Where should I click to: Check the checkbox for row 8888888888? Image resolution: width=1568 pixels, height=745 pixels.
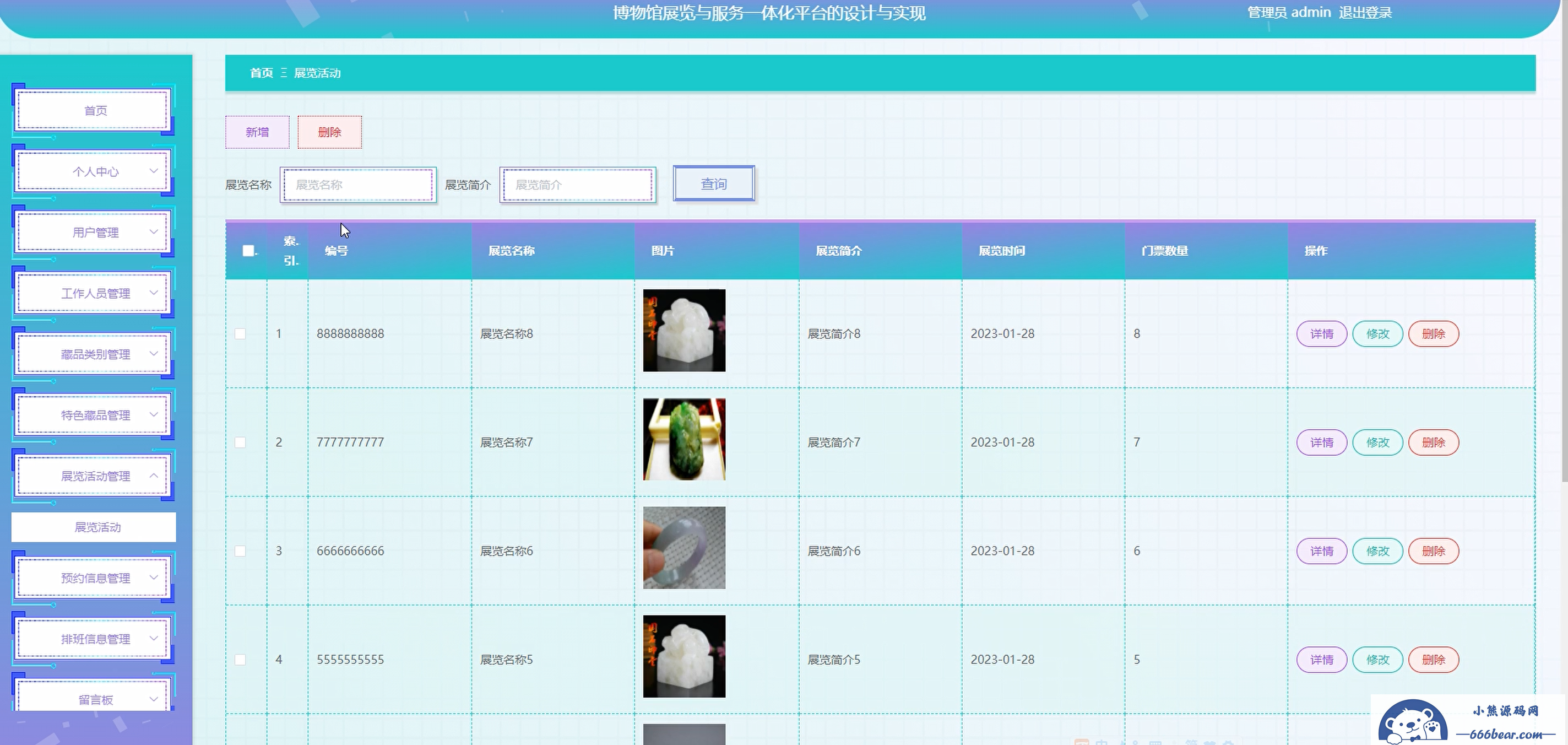(x=241, y=334)
